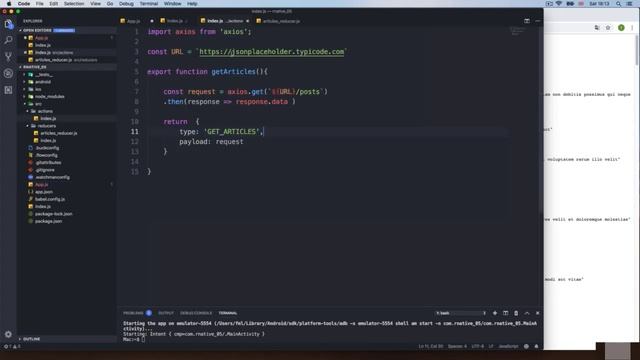Open the Debug view in activity bar
The width and height of the screenshot is (640, 360).
(8, 73)
